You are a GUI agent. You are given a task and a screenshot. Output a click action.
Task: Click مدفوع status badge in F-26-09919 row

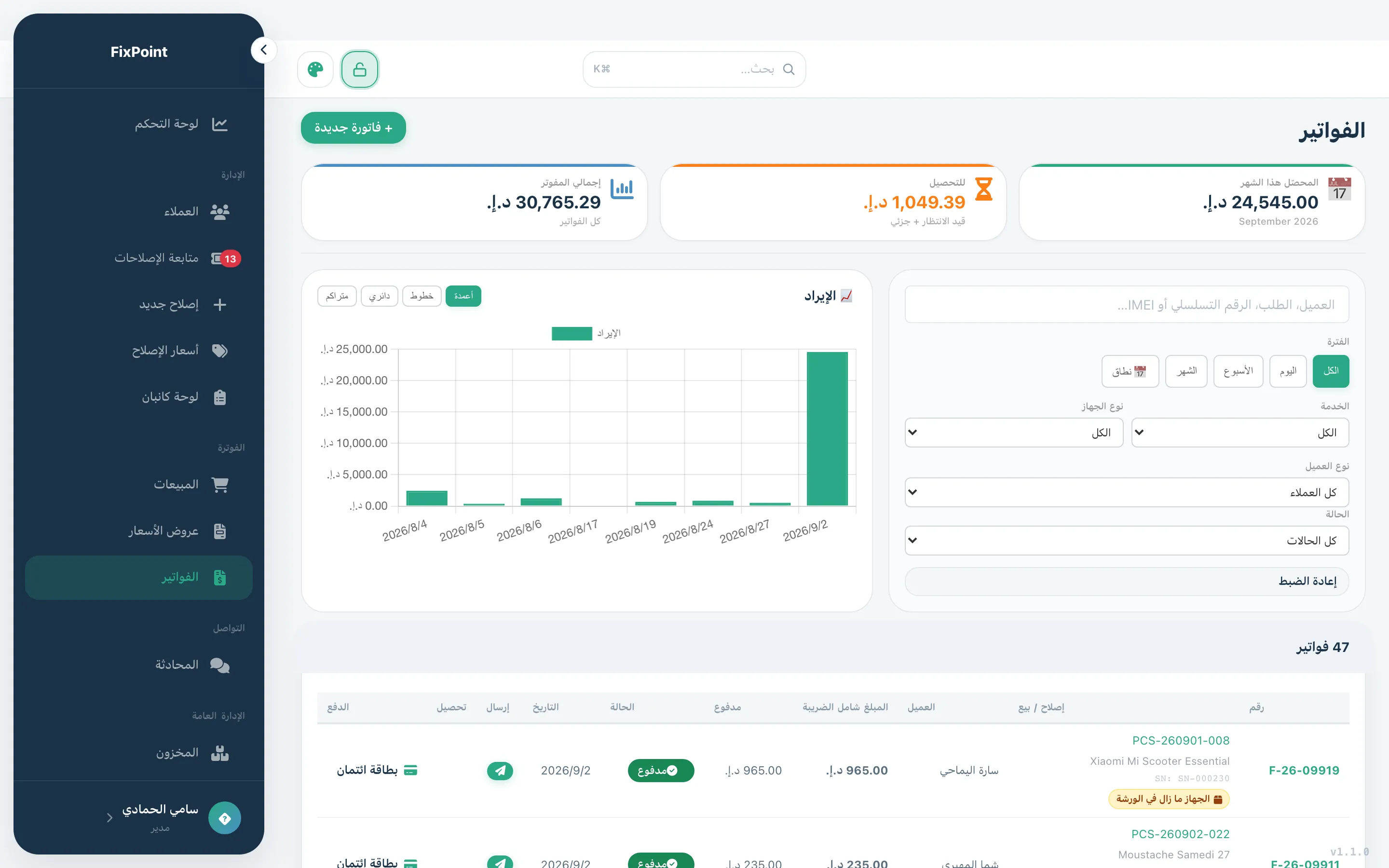(661, 771)
